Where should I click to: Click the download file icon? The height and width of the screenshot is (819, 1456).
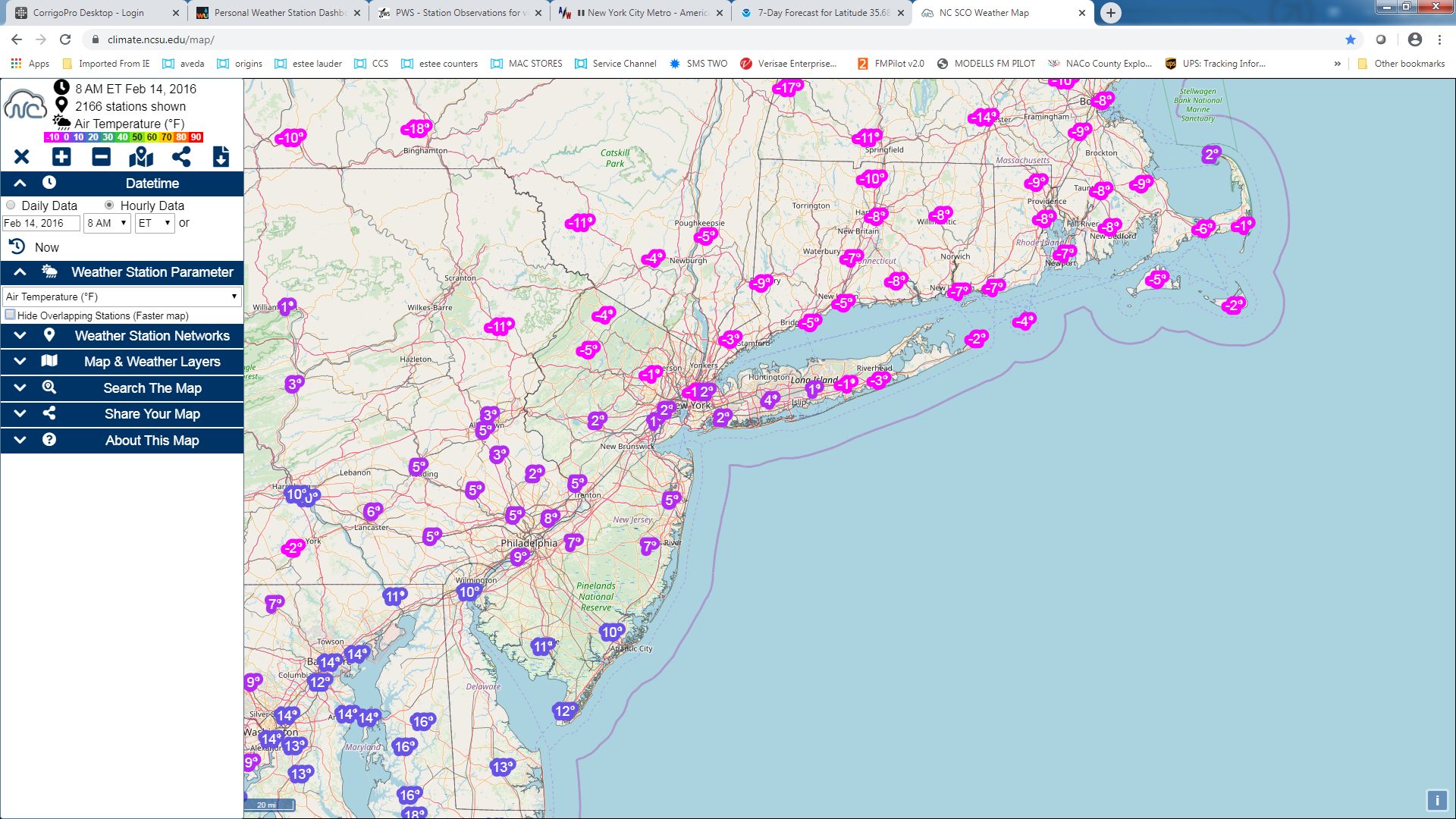(221, 157)
